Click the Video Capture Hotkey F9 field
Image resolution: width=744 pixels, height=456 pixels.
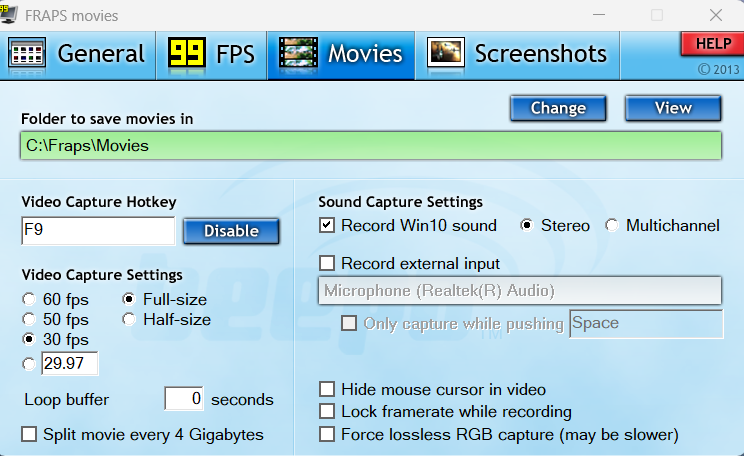pos(98,231)
